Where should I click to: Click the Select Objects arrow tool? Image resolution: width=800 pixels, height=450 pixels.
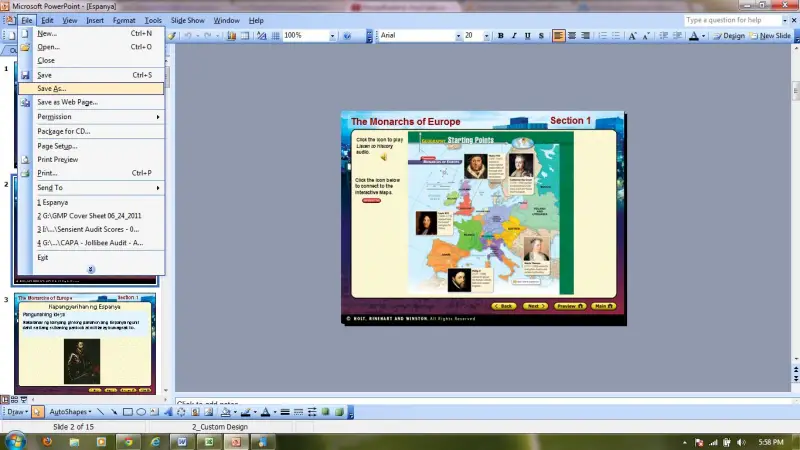coord(38,411)
